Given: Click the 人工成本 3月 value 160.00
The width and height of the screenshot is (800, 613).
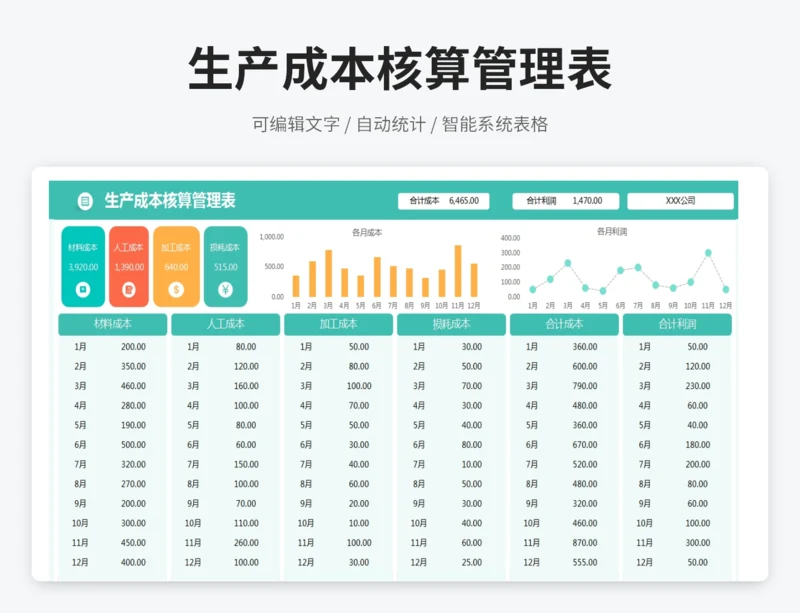Looking at the screenshot, I should pos(246,386).
